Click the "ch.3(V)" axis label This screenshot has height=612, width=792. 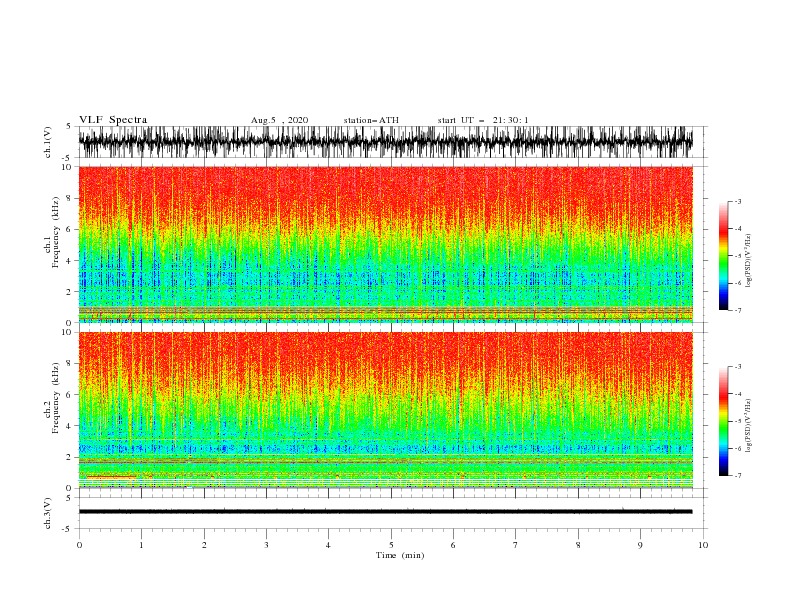(x=47, y=513)
